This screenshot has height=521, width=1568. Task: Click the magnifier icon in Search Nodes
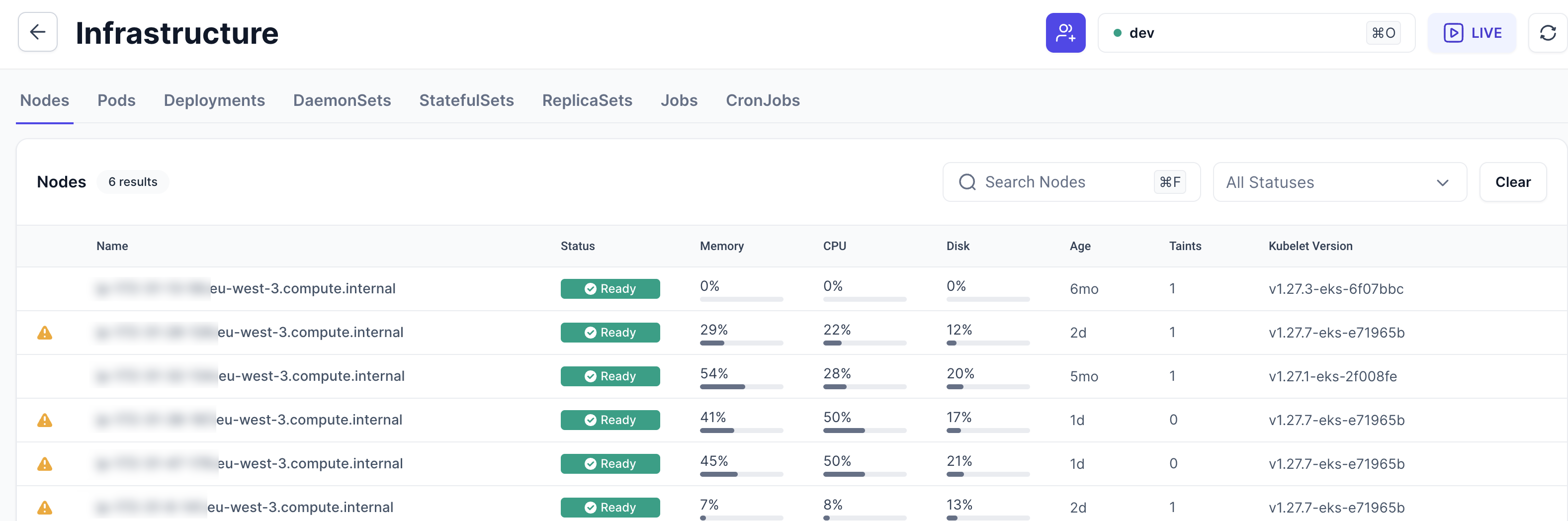click(x=967, y=182)
